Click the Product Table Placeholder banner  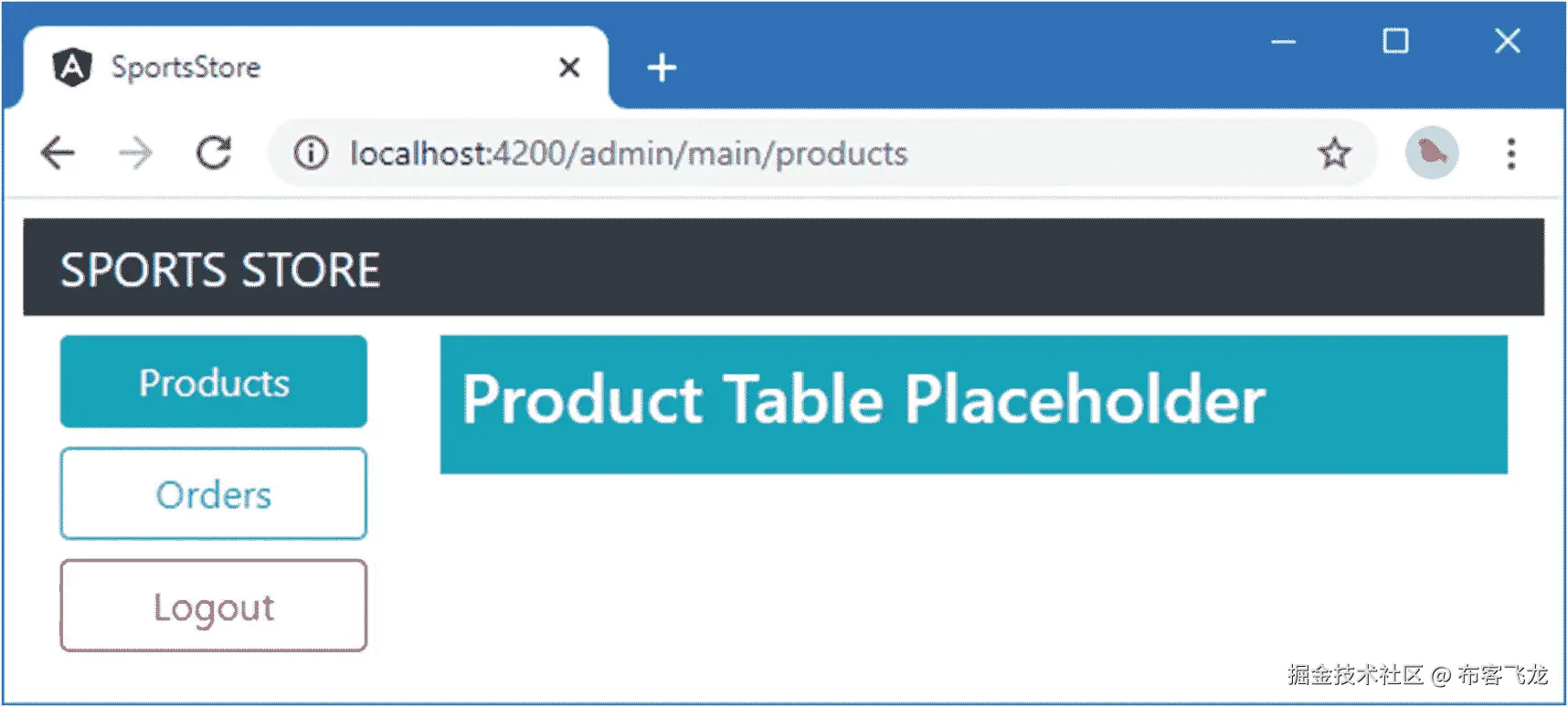(x=974, y=404)
